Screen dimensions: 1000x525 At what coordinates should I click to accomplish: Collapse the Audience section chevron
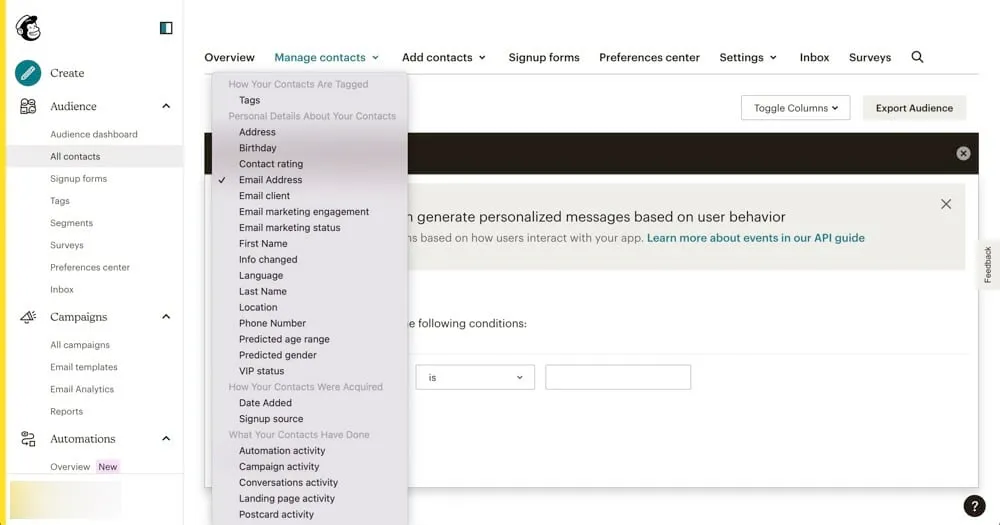[x=166, y=106]
